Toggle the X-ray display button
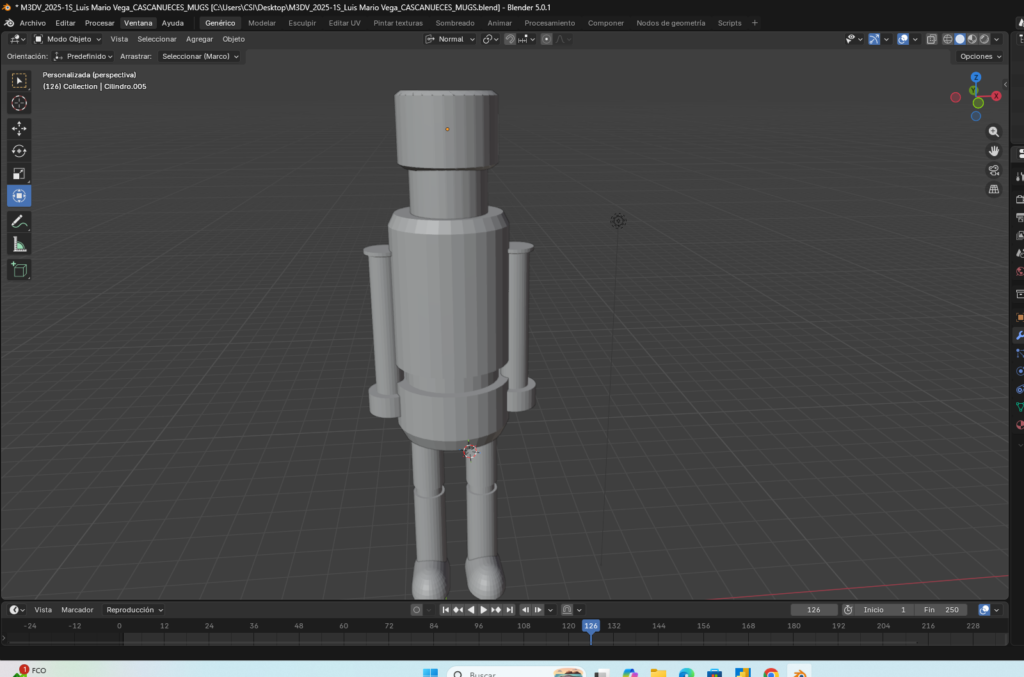 931,39
